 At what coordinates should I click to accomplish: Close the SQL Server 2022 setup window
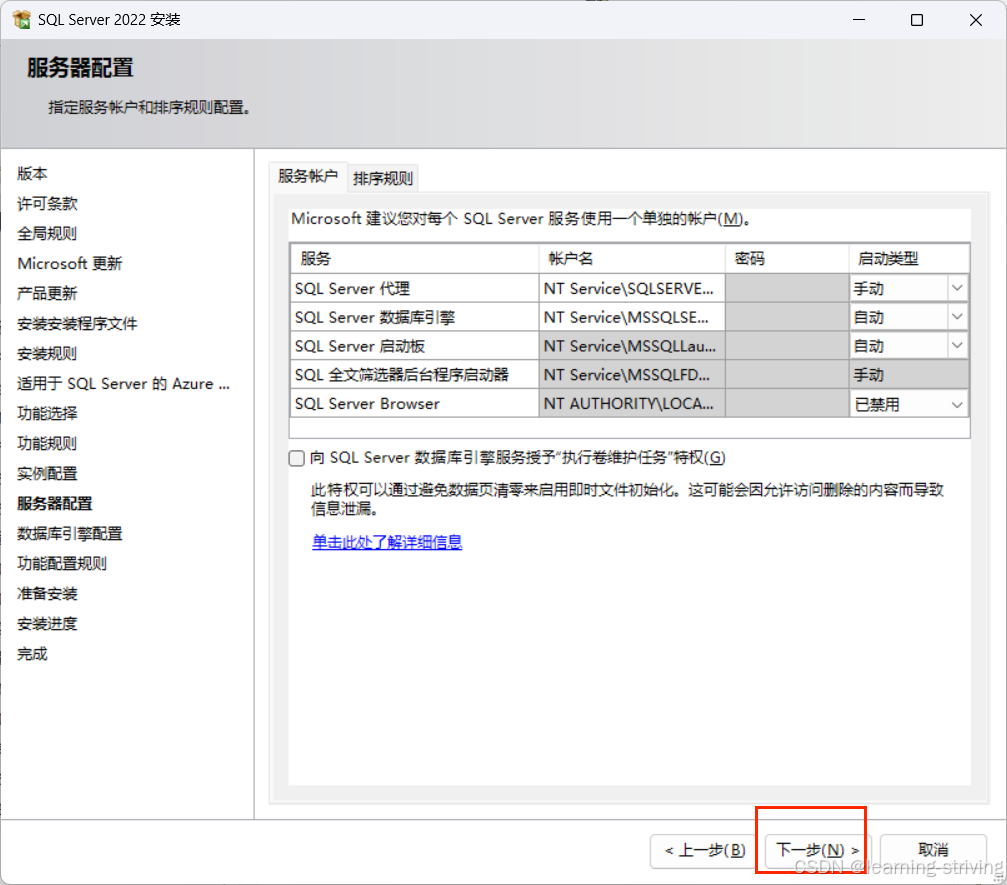pyautogui.click(x=976, y=20)
